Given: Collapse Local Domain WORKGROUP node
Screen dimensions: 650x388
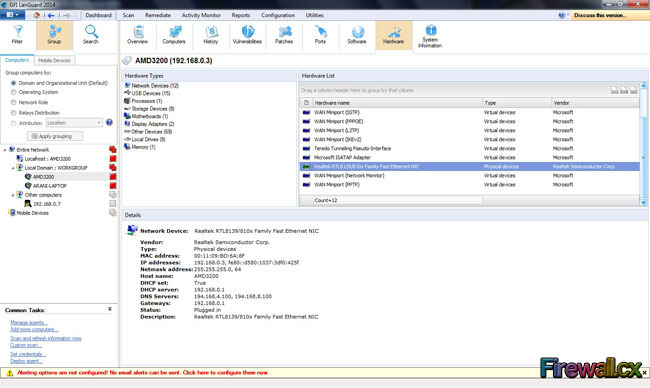Looking at the screenshot, I should coord(13,168).
